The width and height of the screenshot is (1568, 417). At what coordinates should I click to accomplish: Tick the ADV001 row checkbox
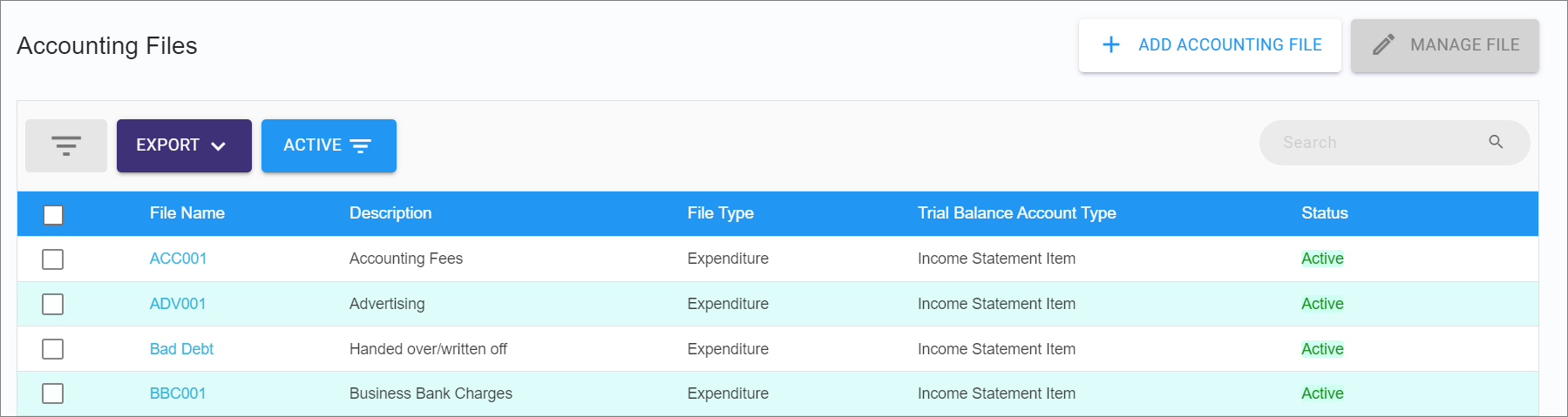click(x=53, y=304)
